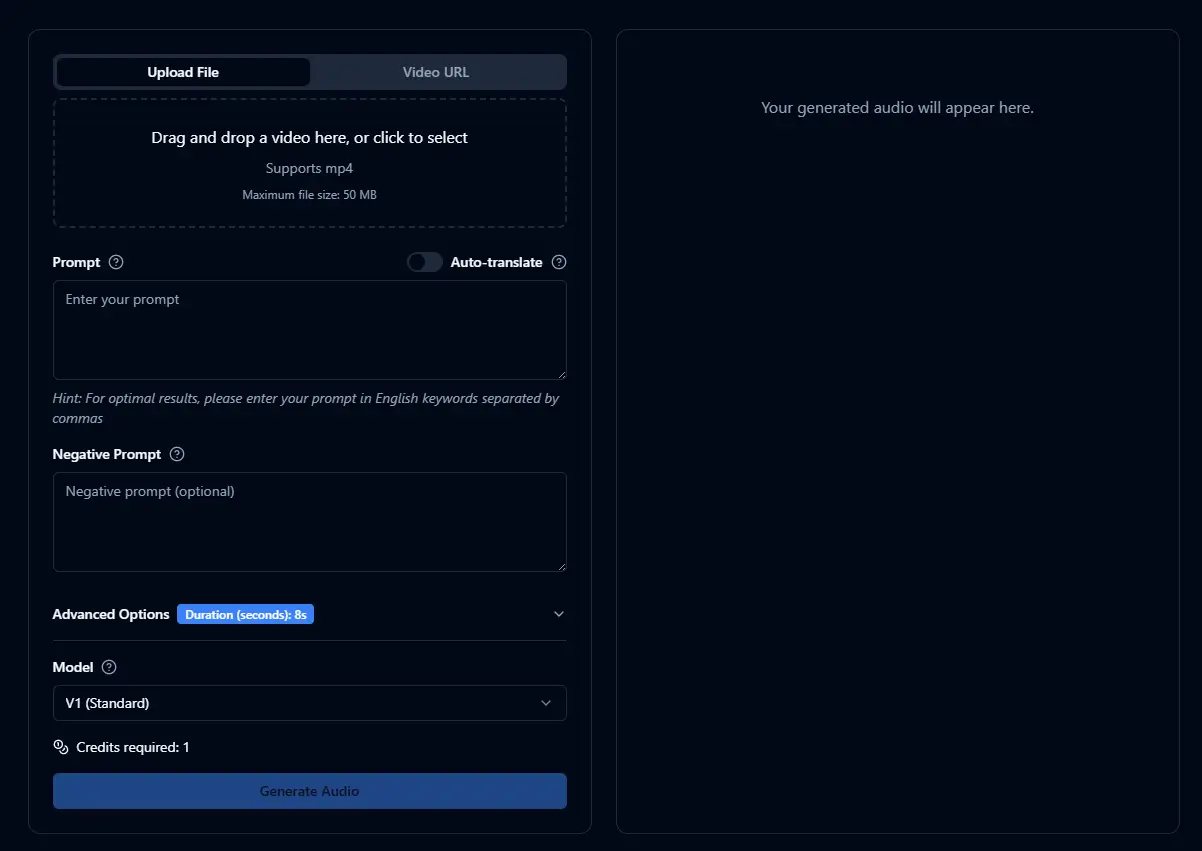Screen dimensions: 1202x851
Task: Click the help icon next to Prompt
Action: [116, 262]
